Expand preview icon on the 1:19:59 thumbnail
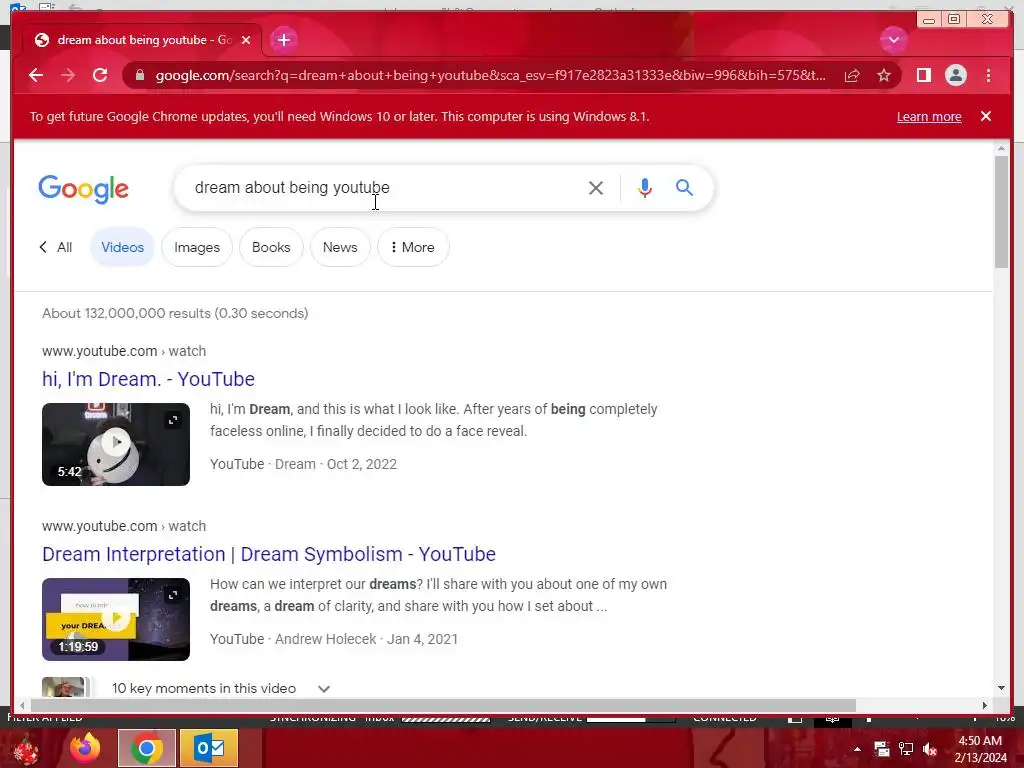1024x768 pixels. pyautogui.click(x=173, y=595)
